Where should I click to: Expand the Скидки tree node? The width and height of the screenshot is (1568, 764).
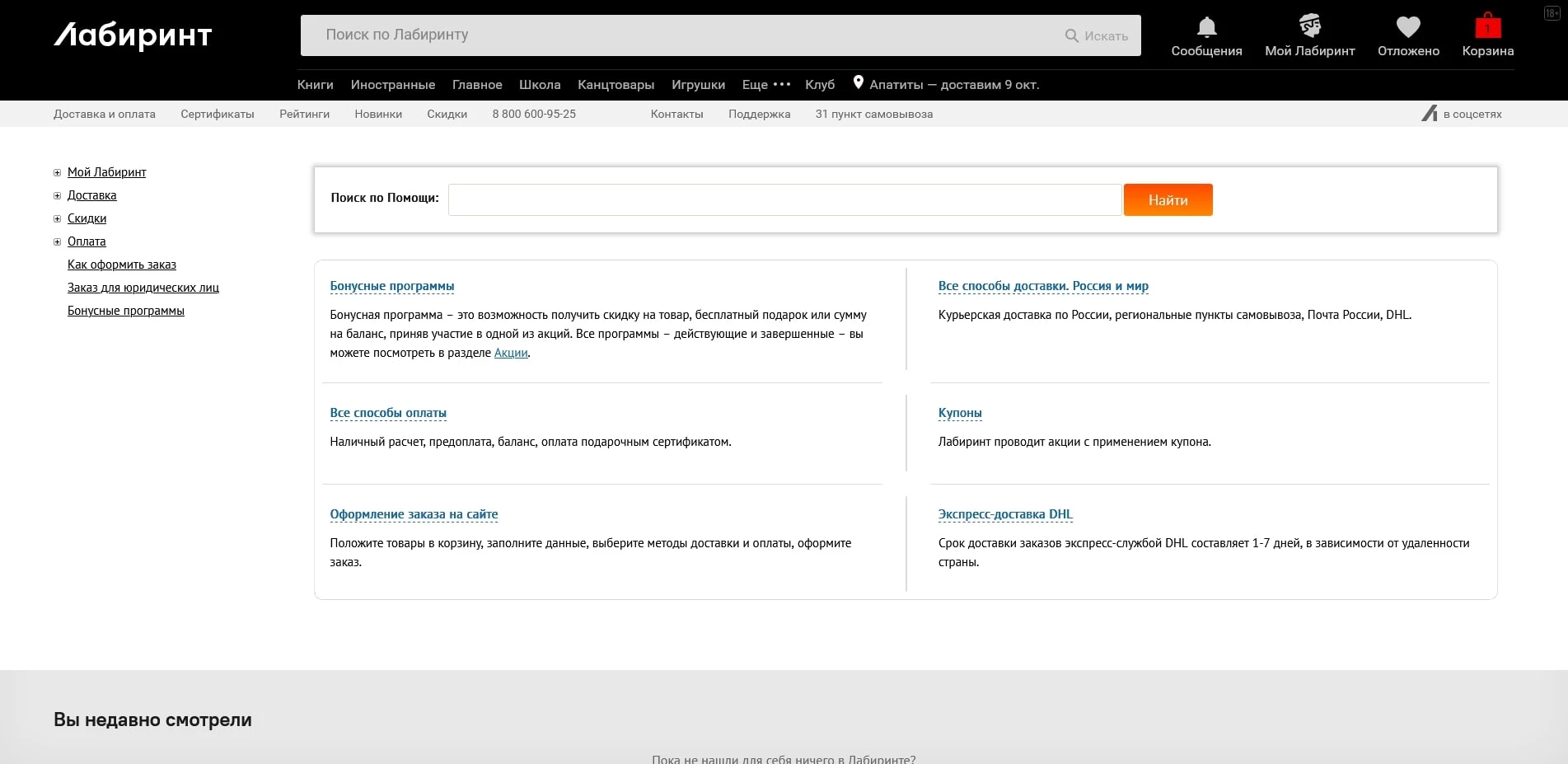pos(58,219)
